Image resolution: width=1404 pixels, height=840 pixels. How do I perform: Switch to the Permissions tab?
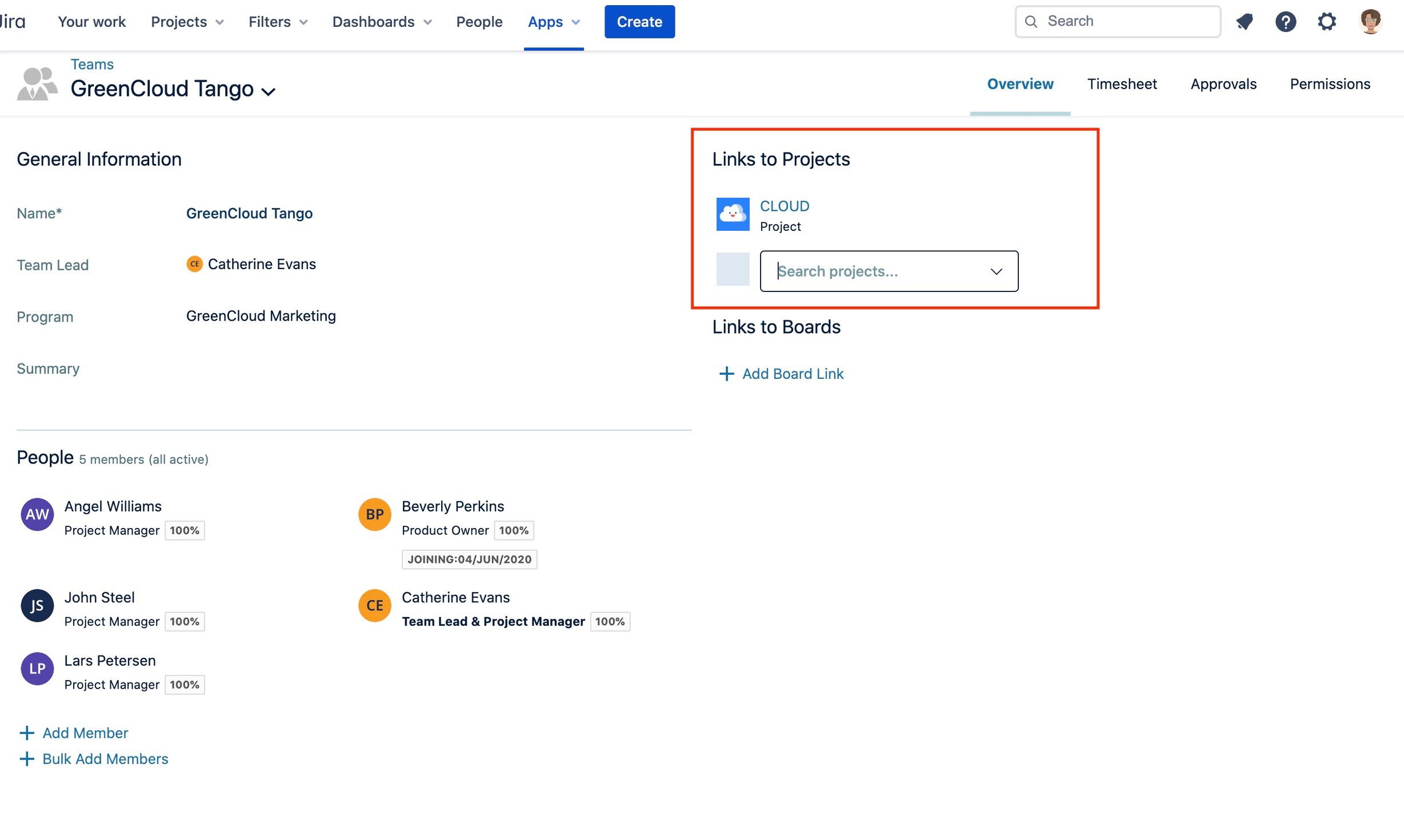1330,84
